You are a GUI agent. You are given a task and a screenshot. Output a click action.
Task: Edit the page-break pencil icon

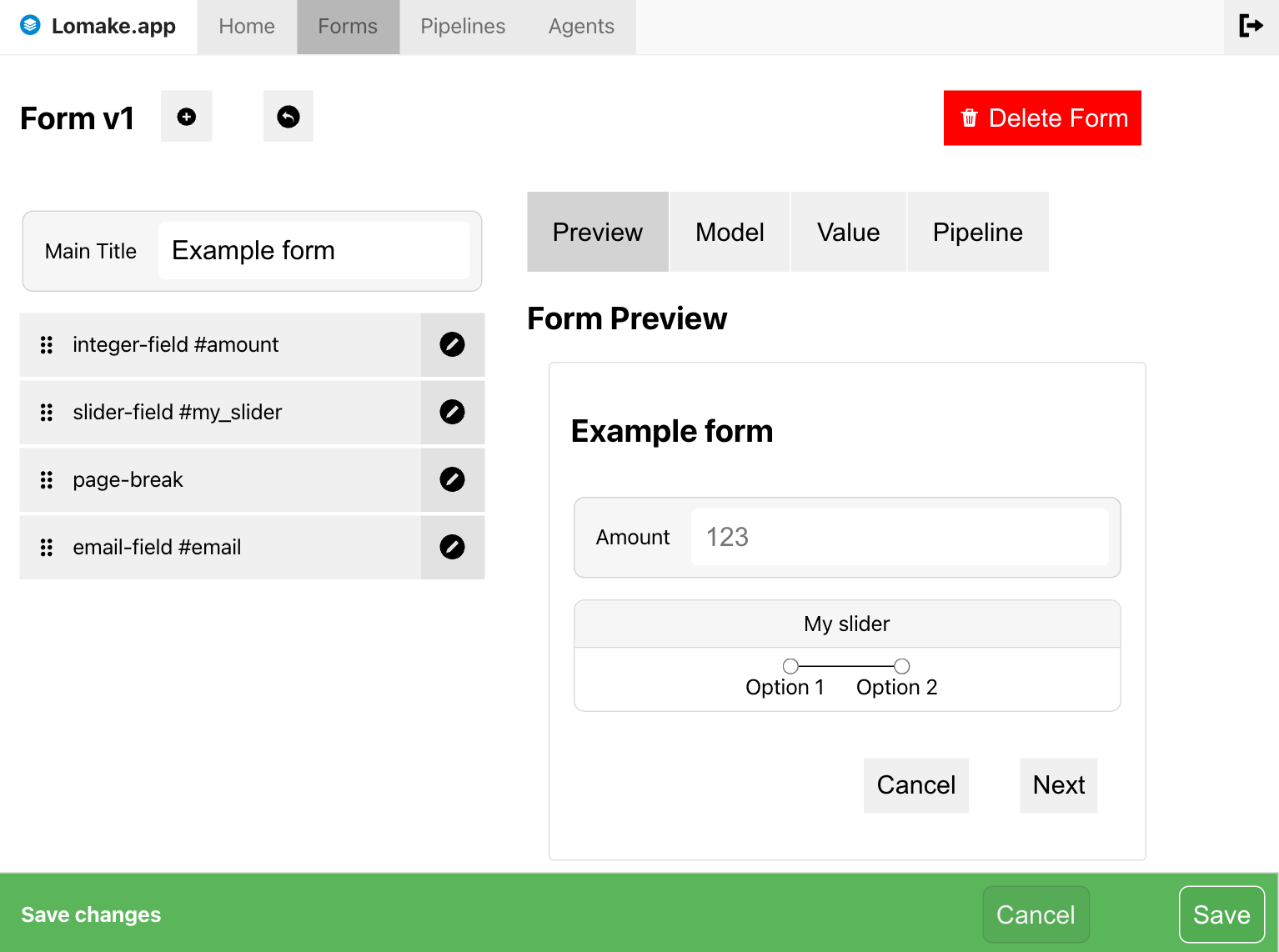(x=452, y=479)
